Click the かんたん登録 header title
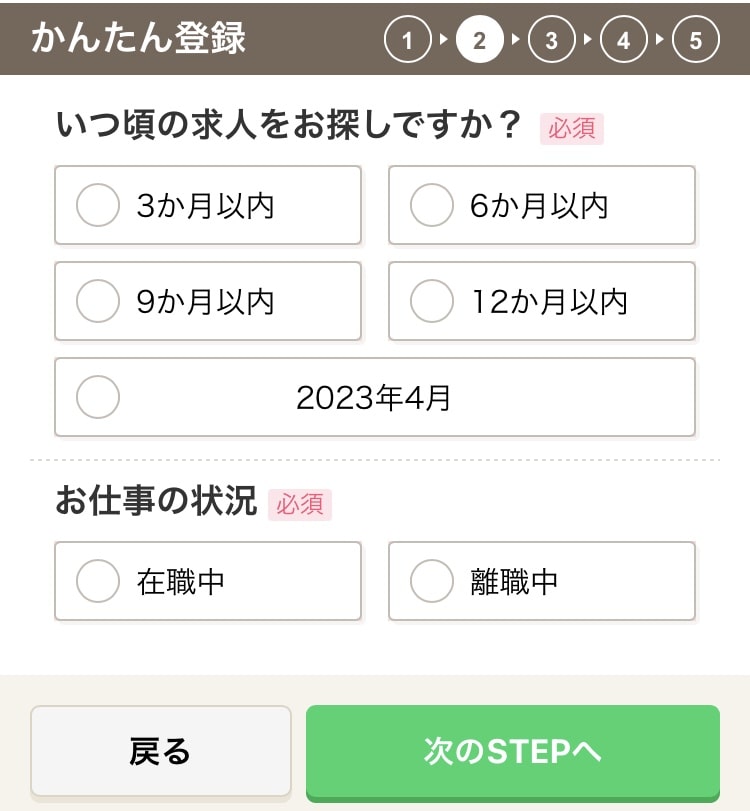 (x=138, y=39)
